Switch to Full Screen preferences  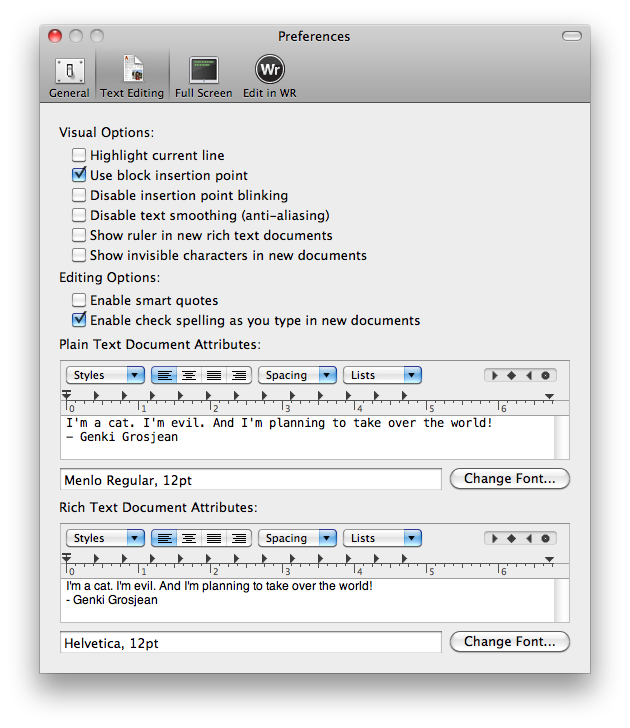(x=203, y=76)
